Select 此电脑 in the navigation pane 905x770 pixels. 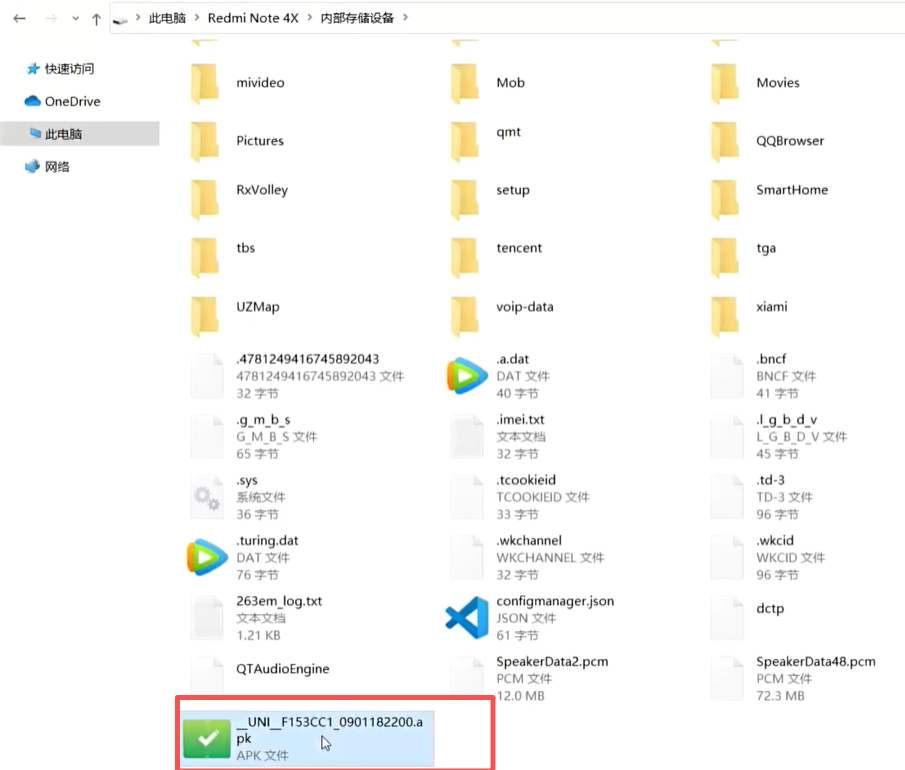click(x=80, y=133)
